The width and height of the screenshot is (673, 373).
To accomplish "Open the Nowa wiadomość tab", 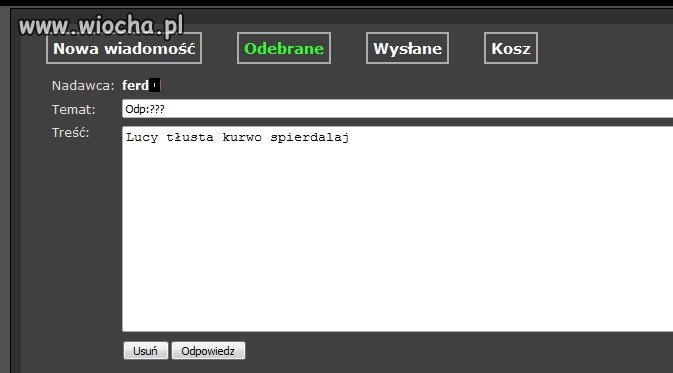I will 124,48.
